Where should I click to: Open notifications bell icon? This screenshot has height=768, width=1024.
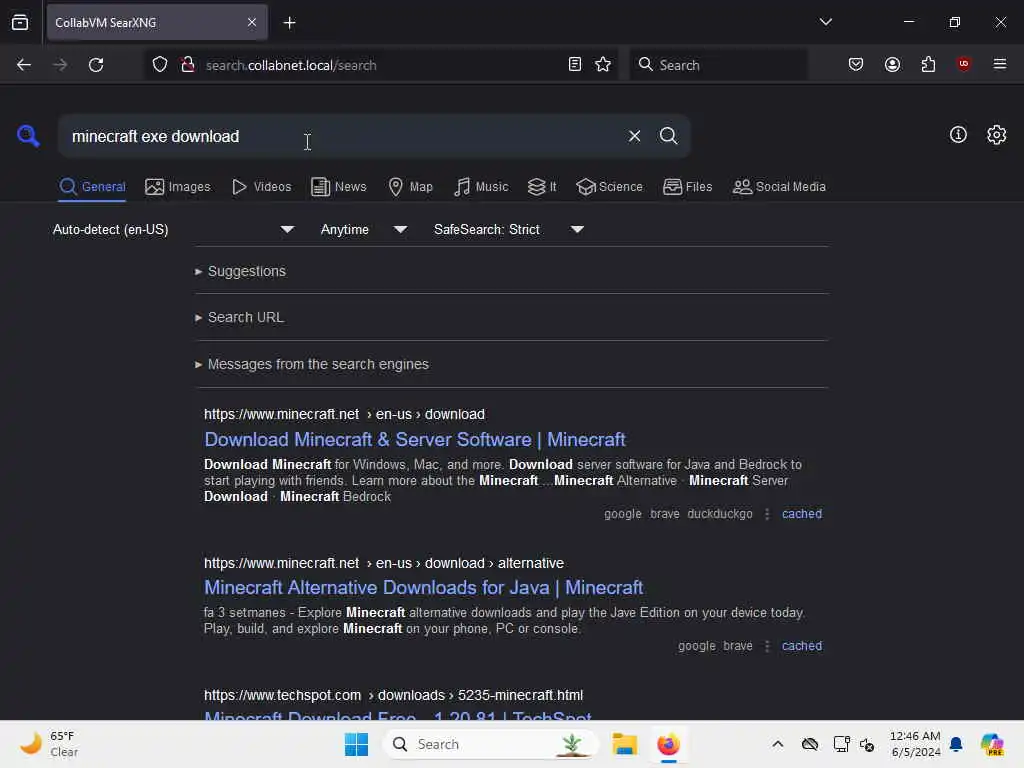[956, 744]
